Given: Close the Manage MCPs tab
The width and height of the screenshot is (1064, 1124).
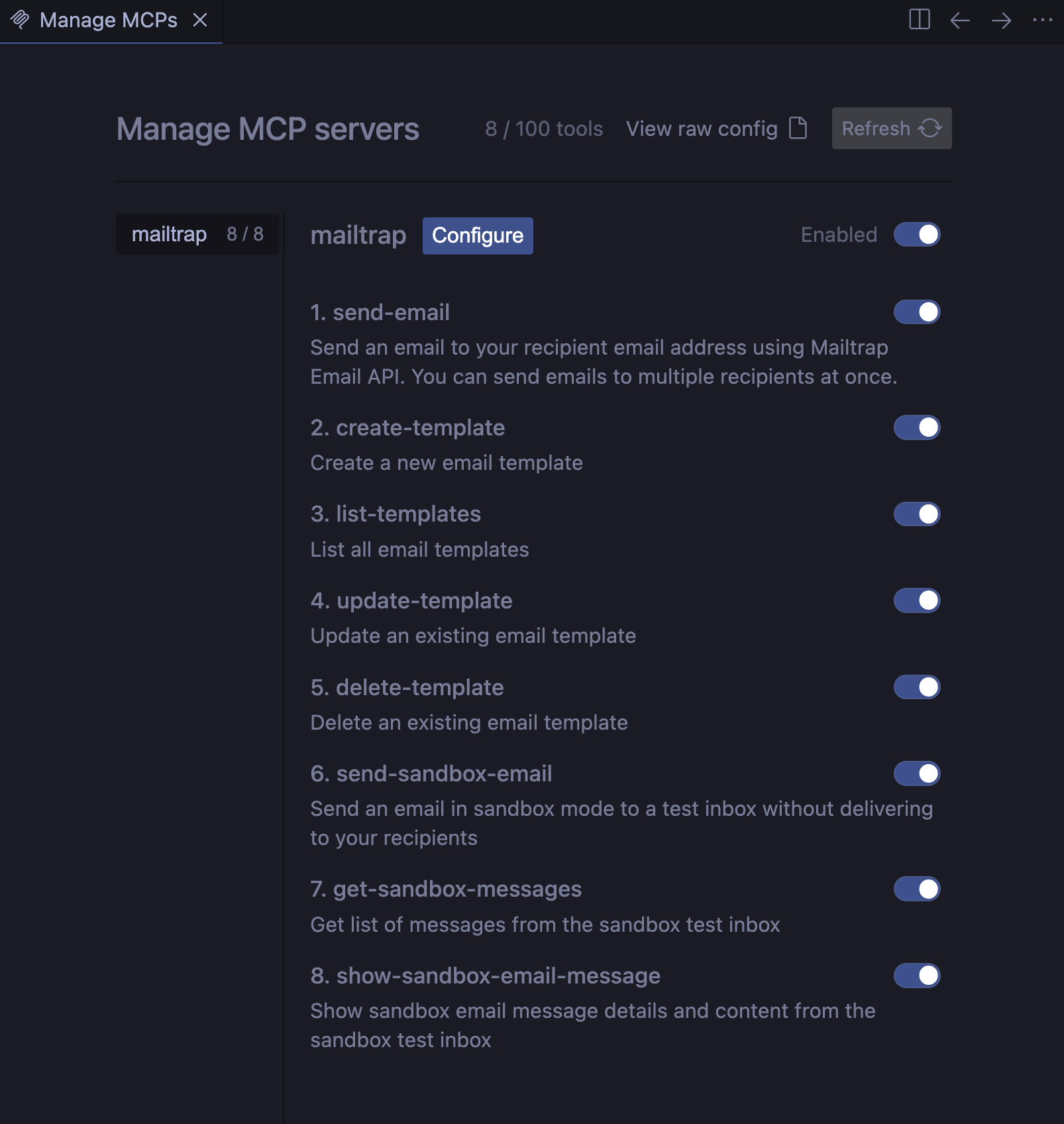Looking at the screenshot, I should coord(200,20).
